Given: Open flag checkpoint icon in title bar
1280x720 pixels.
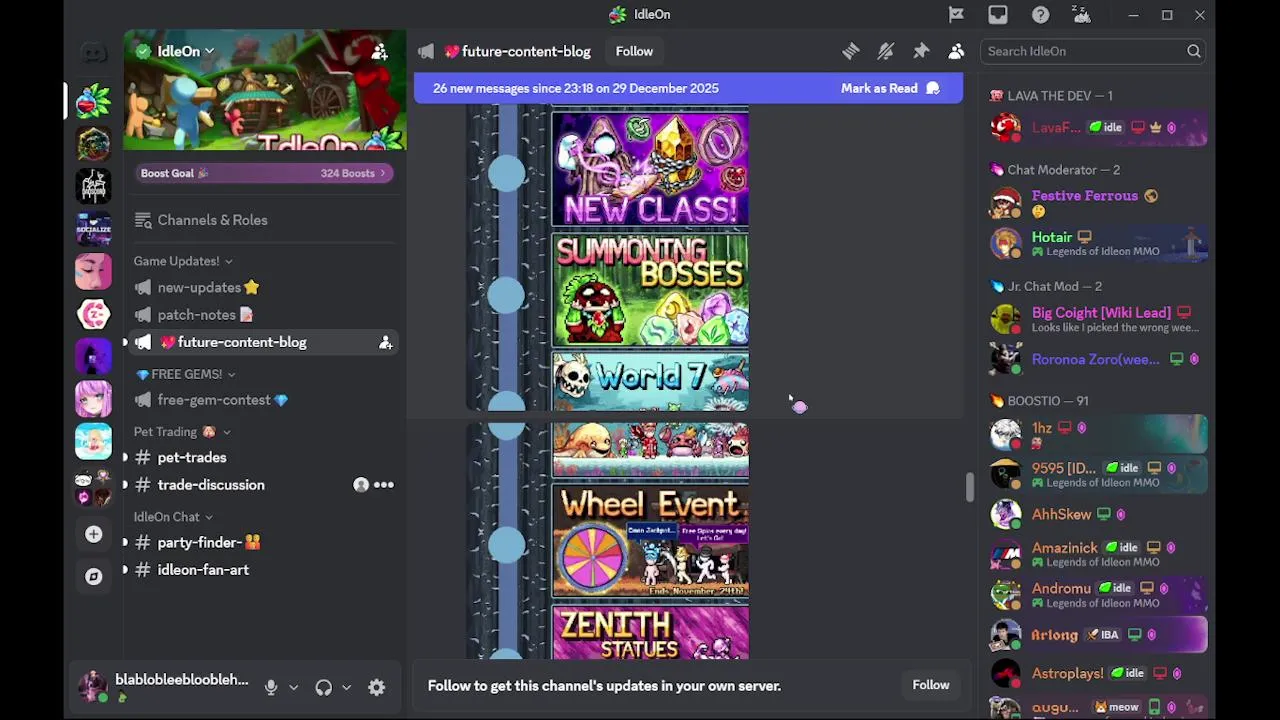Looking at the screenshot, I should (956, 15).
